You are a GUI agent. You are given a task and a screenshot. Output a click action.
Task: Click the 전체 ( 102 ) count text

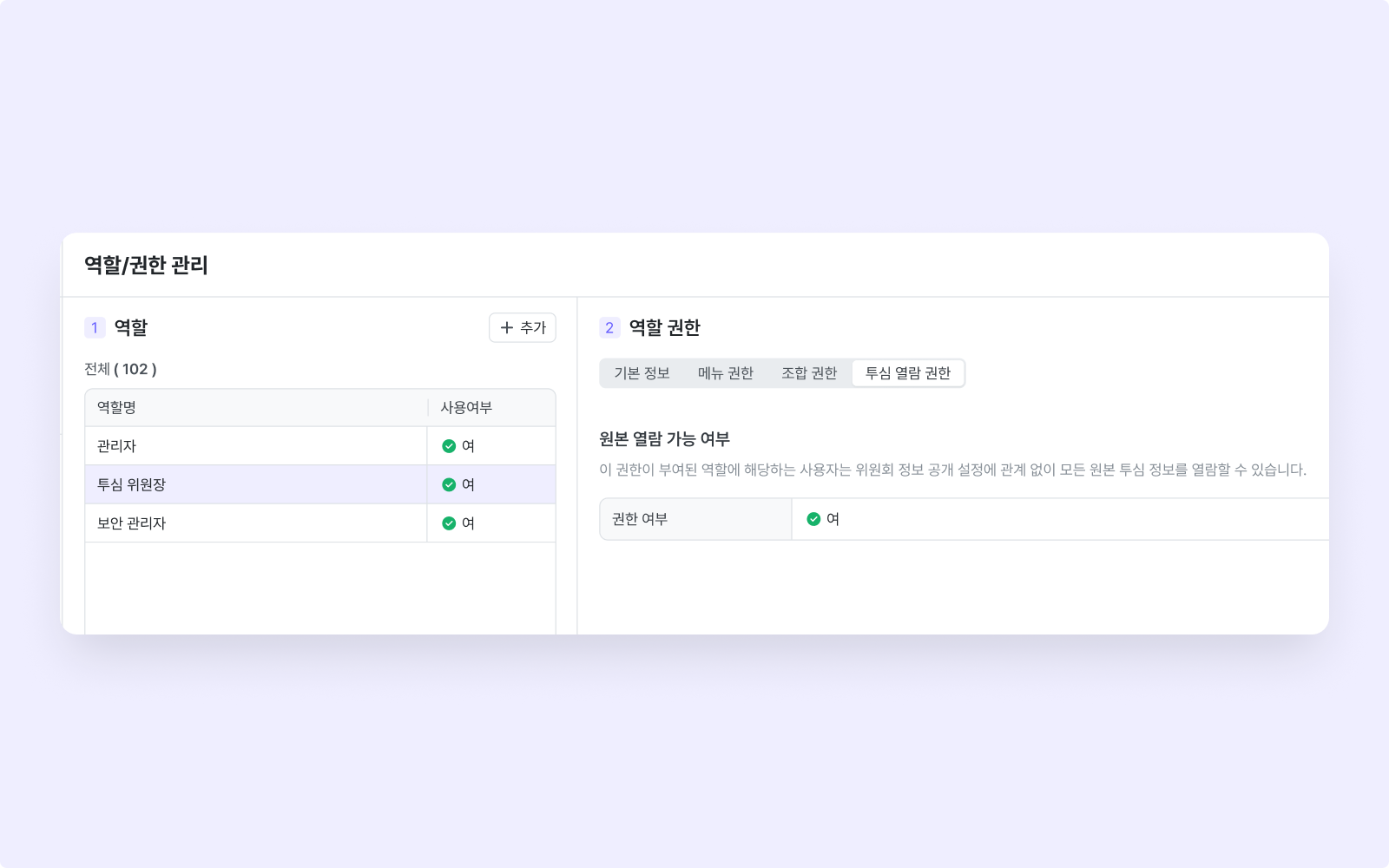(121, 369)
